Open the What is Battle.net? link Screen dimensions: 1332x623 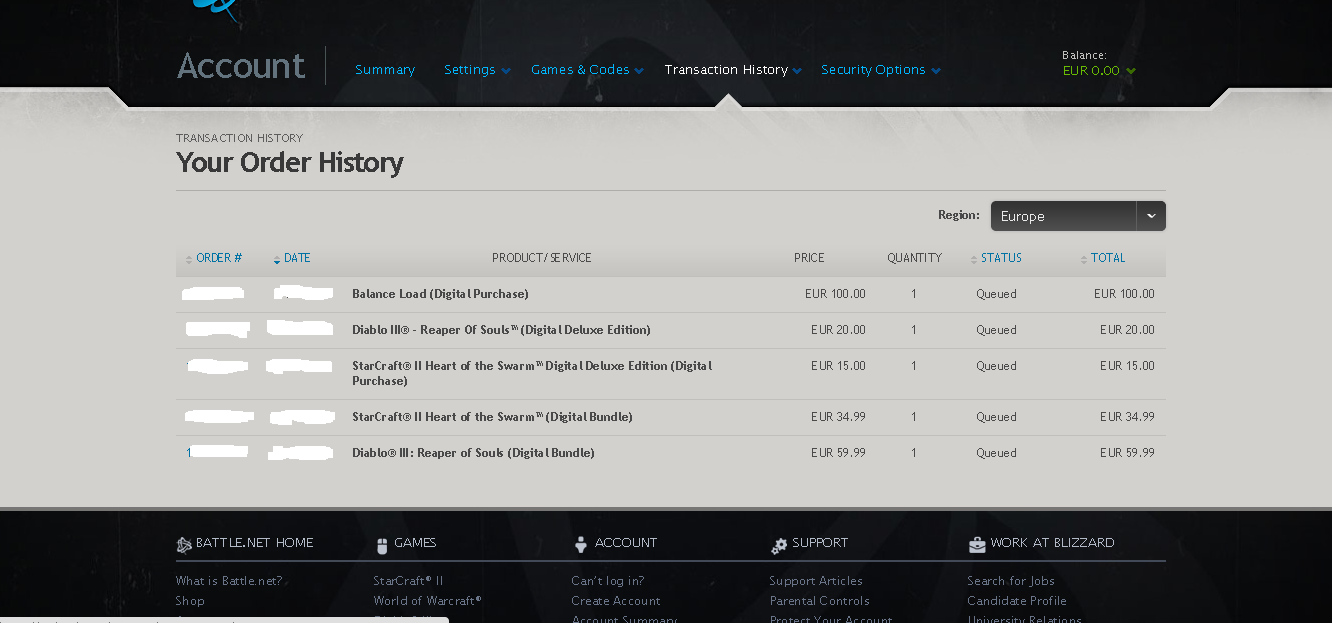229,581
